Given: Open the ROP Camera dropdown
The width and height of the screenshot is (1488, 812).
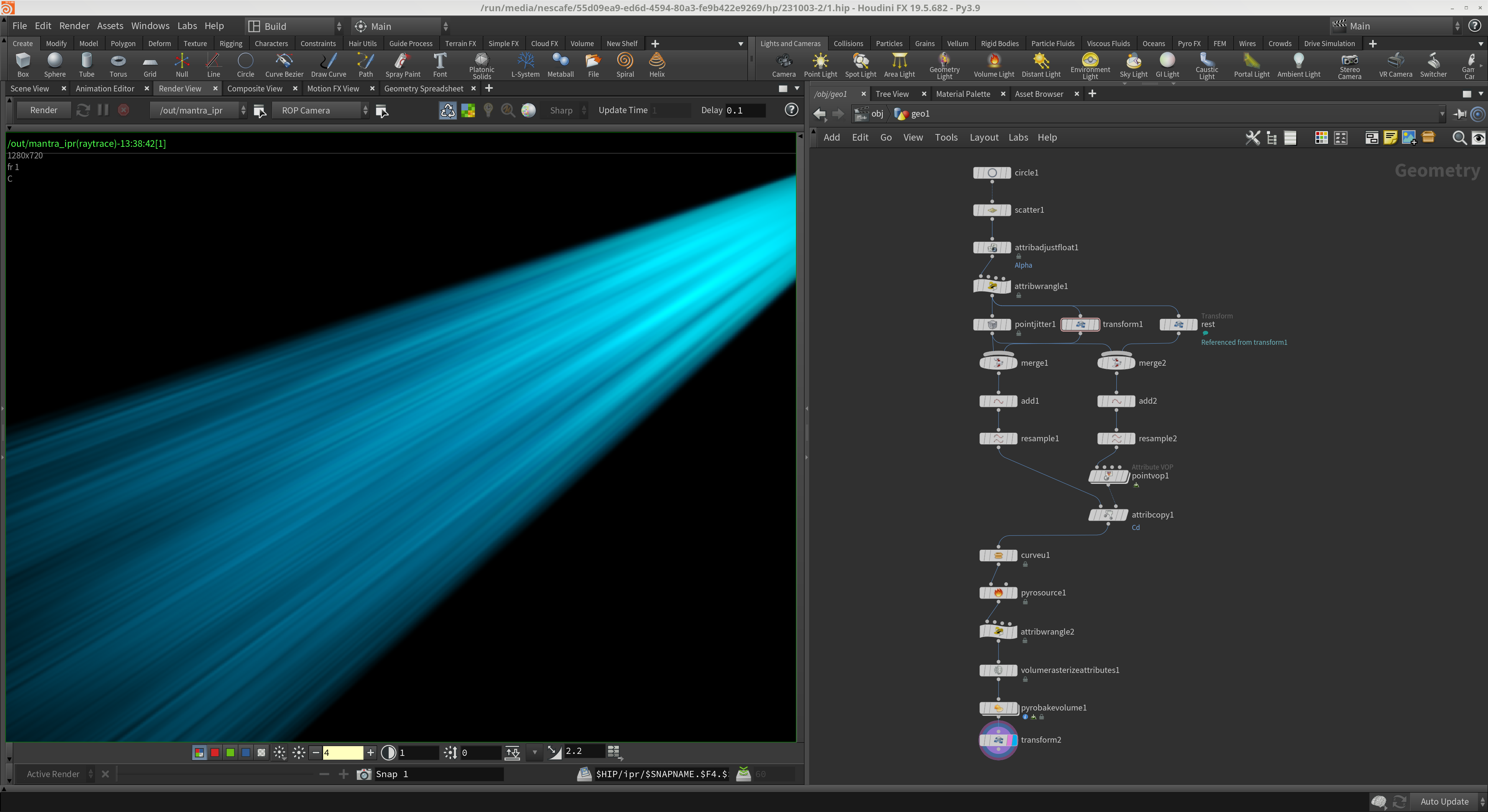Looking at the screenshot, I should [320, 110].
